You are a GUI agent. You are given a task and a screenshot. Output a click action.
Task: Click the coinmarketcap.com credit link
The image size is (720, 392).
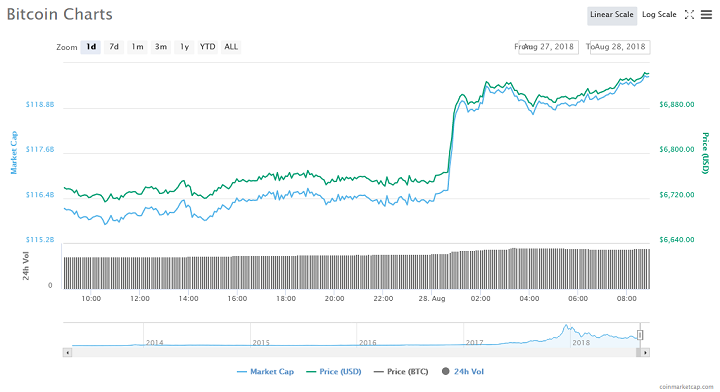686,387
